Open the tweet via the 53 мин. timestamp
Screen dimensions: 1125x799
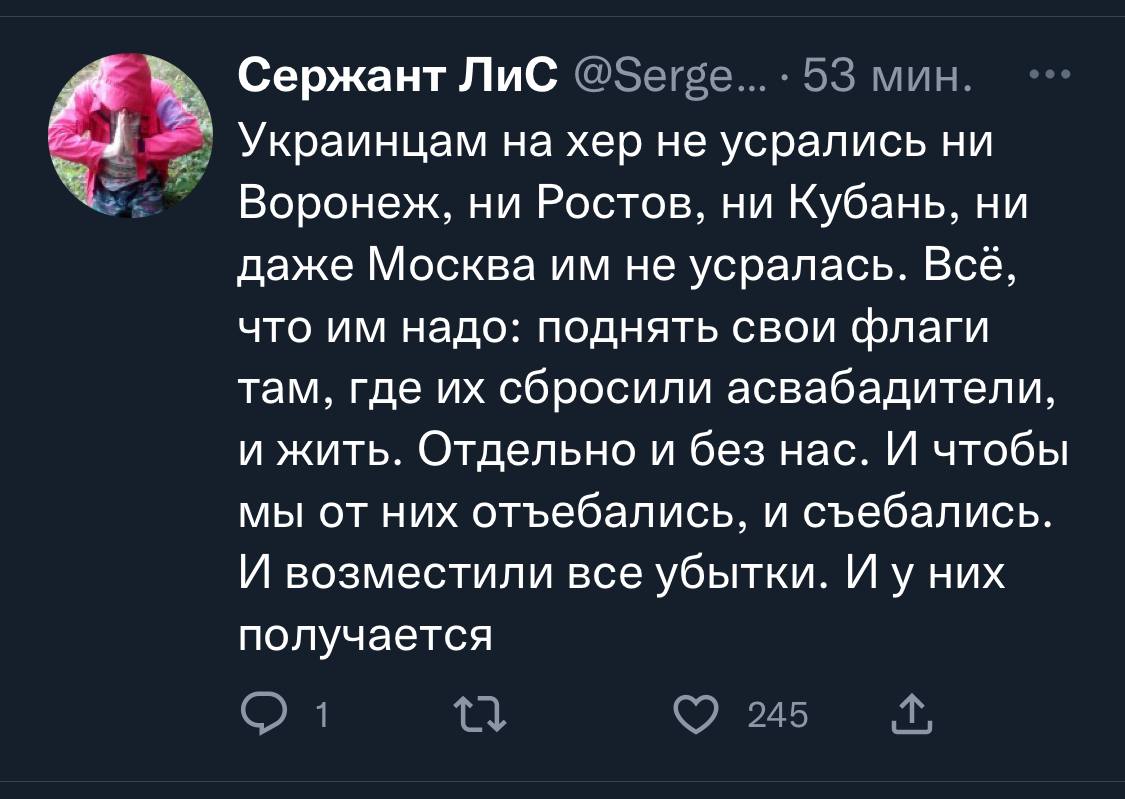891,75
